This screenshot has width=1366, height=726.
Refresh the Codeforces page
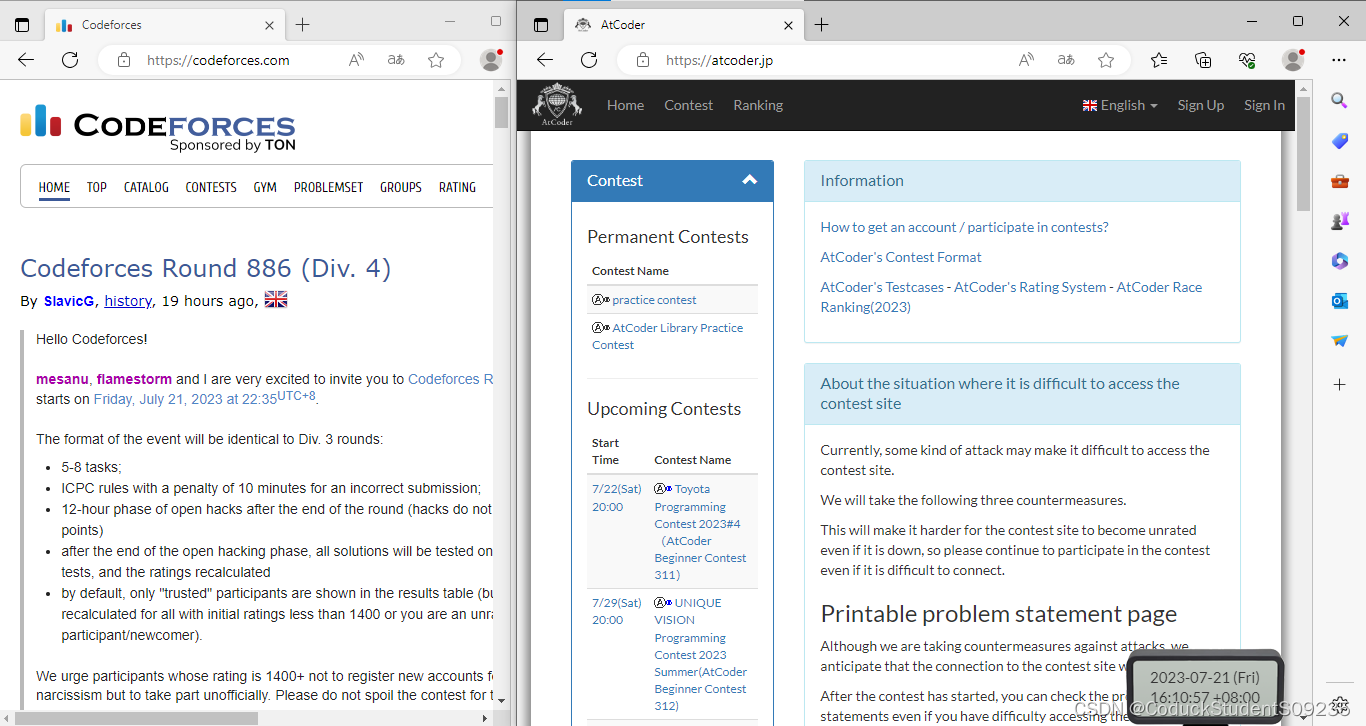pyautogui.click(x=70, y=60)
